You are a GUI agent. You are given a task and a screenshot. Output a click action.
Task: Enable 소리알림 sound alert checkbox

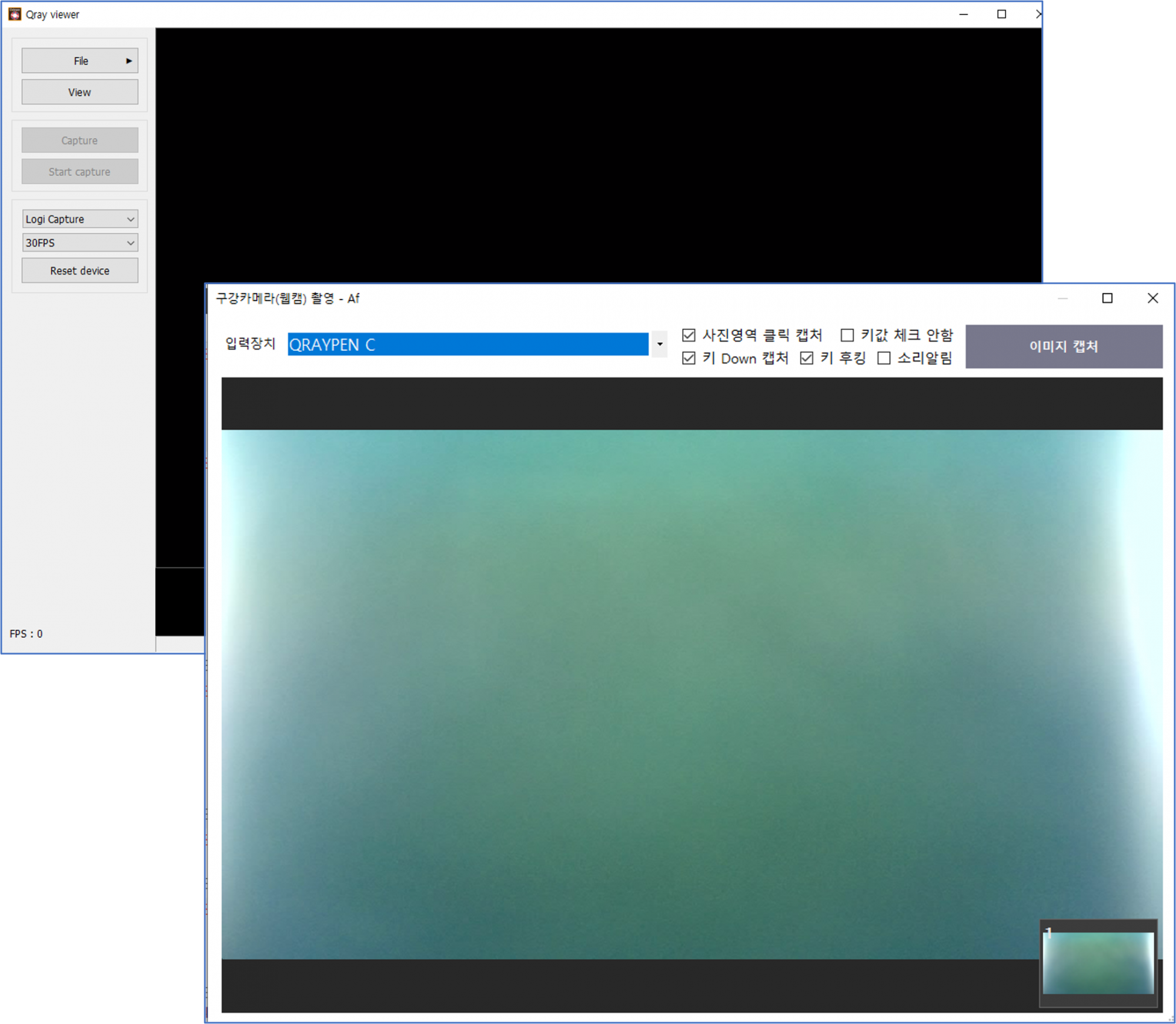click(x=884, y=358)
